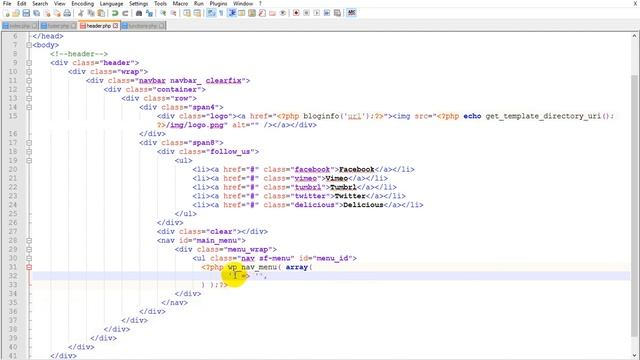640x360 pixels.
Task: Collapse the body fold on line 7
Action: click(29, 45)
